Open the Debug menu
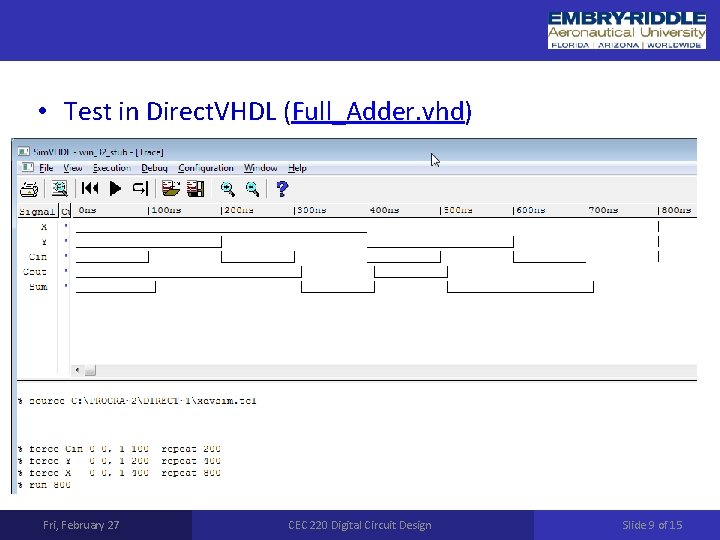The image size is (720, 540). click(154, 168)
